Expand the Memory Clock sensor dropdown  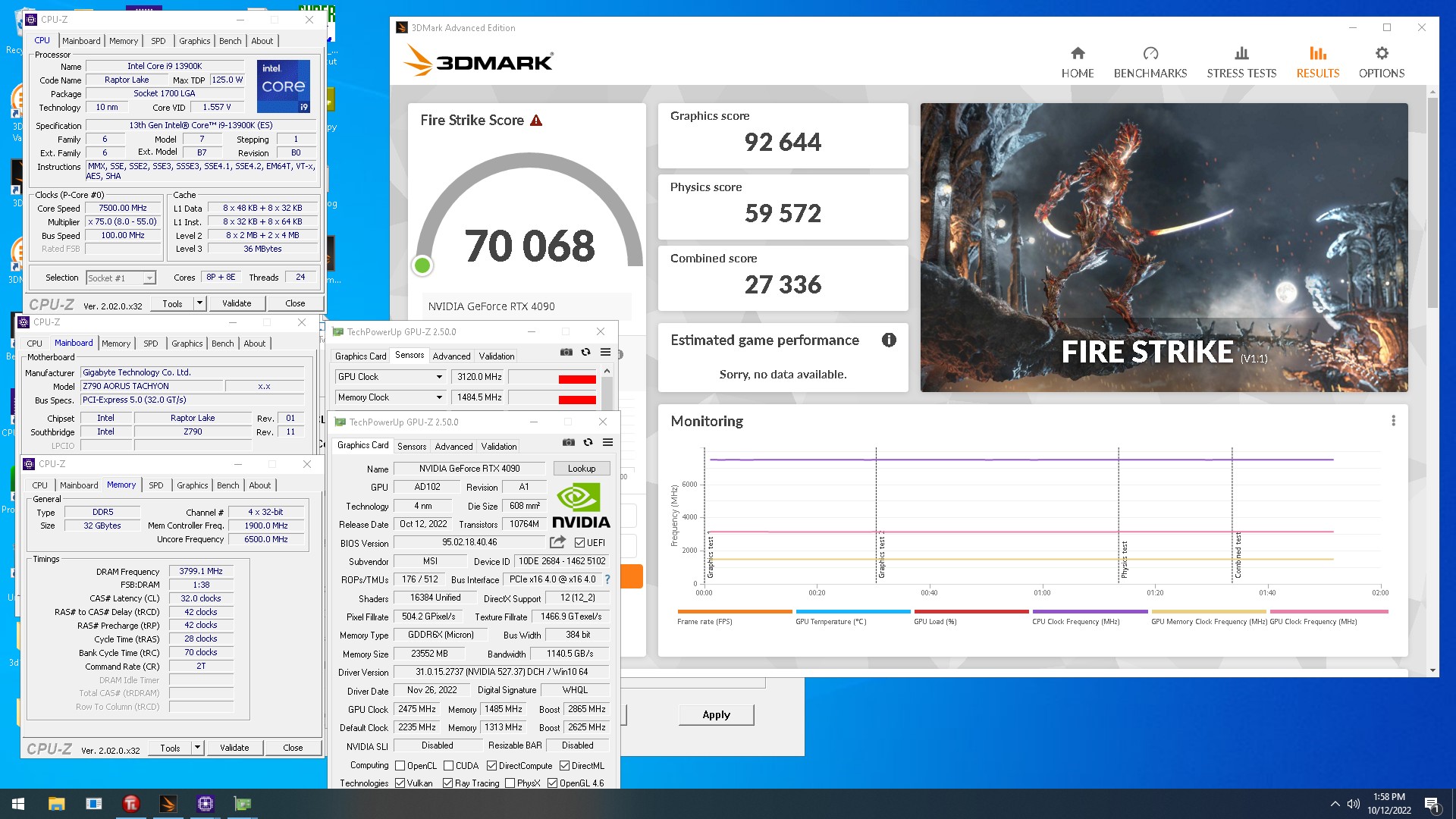[x=439, y=397]
